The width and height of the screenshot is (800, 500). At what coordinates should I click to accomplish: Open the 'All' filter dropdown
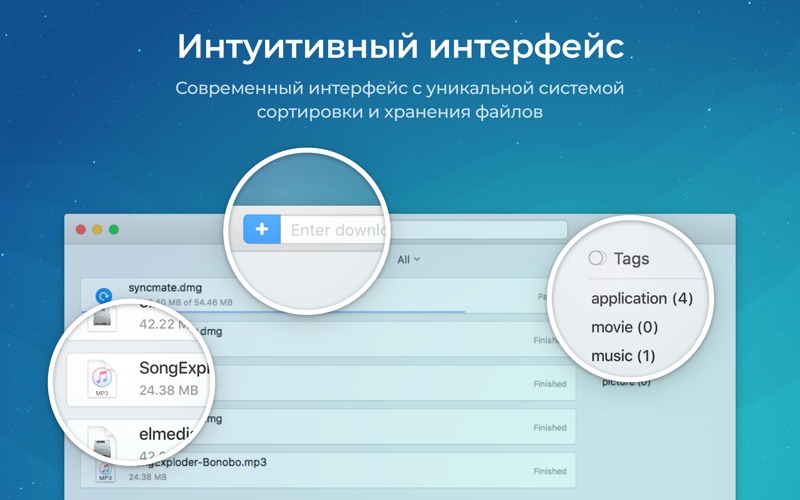coord(409,260)
